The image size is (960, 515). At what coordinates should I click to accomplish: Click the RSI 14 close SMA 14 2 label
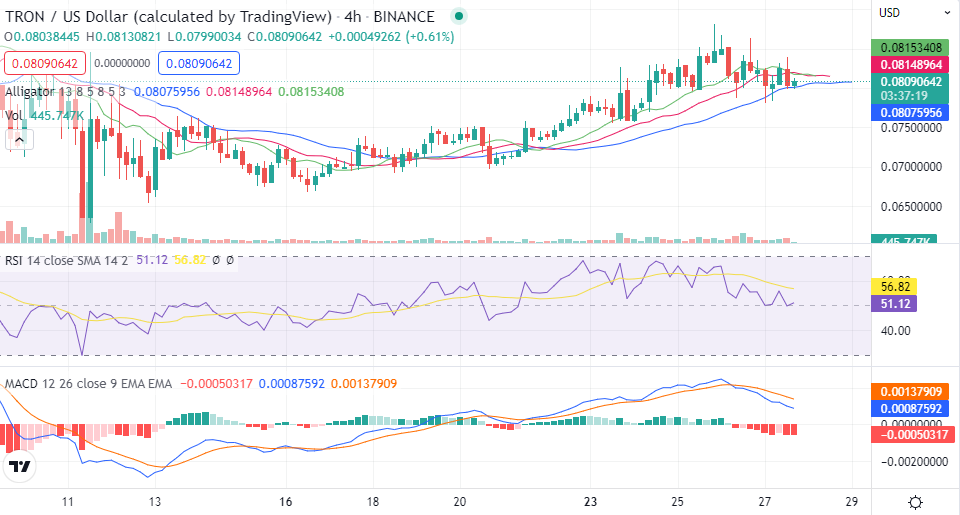click(66, 260)
